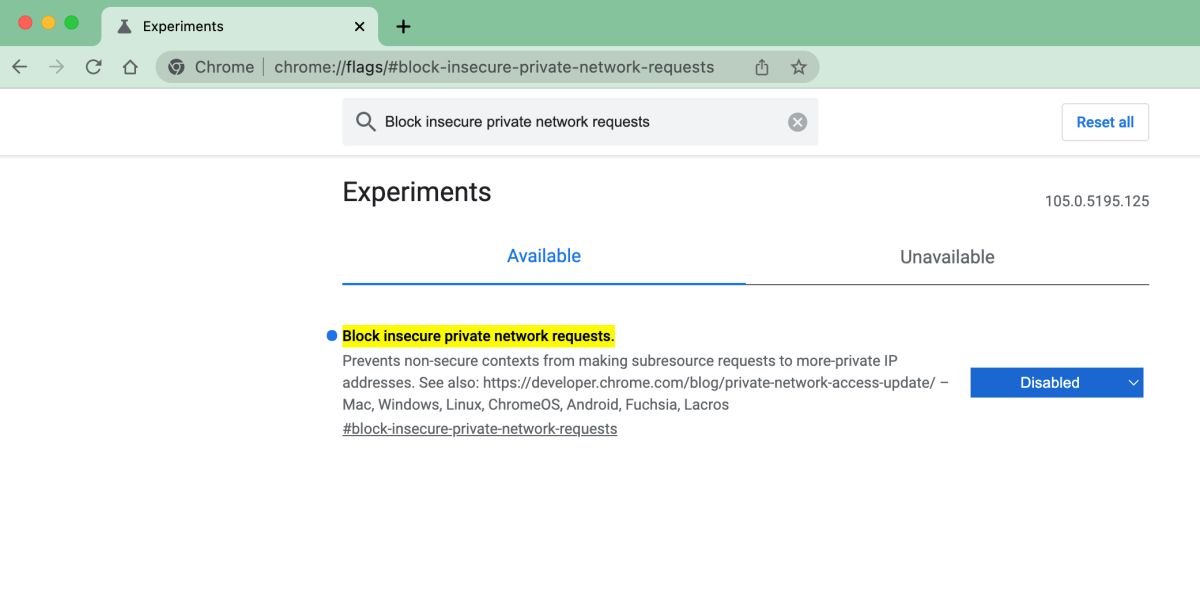Image resolution: width=1200 pixels, height=605 pixels.
Task: Bookmark this page with star icon
Action: click(798, 67)
